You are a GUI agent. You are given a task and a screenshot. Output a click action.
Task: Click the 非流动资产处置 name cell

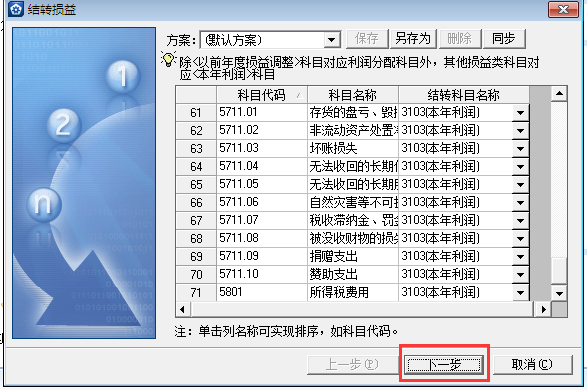[x=353, y=131]
